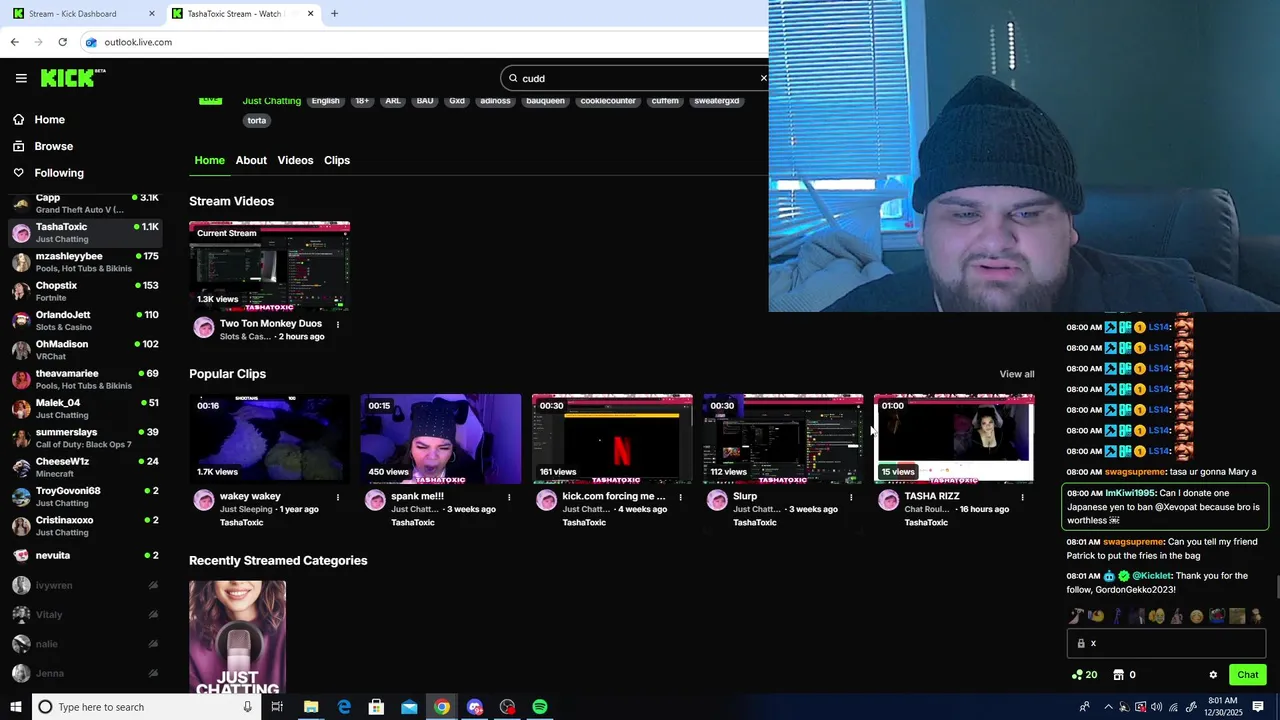Open the hamburger sidebar menu

(x=21, y=78)
